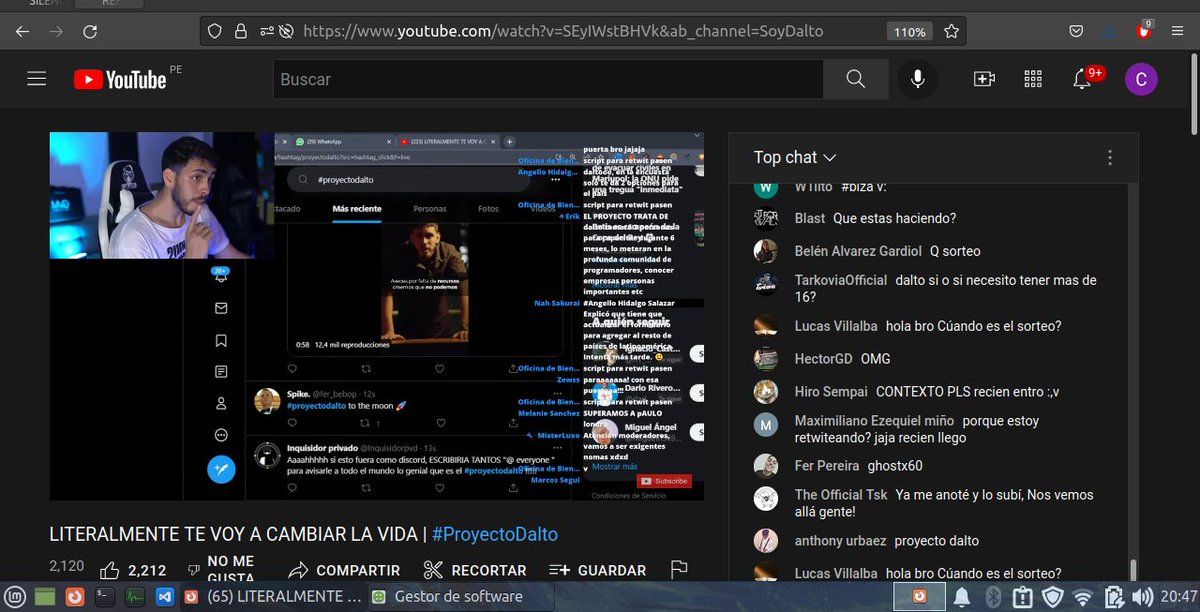The image size is (1200, 612).
Task: Open the Create video camera icon
Action: (x=985, y=79)
